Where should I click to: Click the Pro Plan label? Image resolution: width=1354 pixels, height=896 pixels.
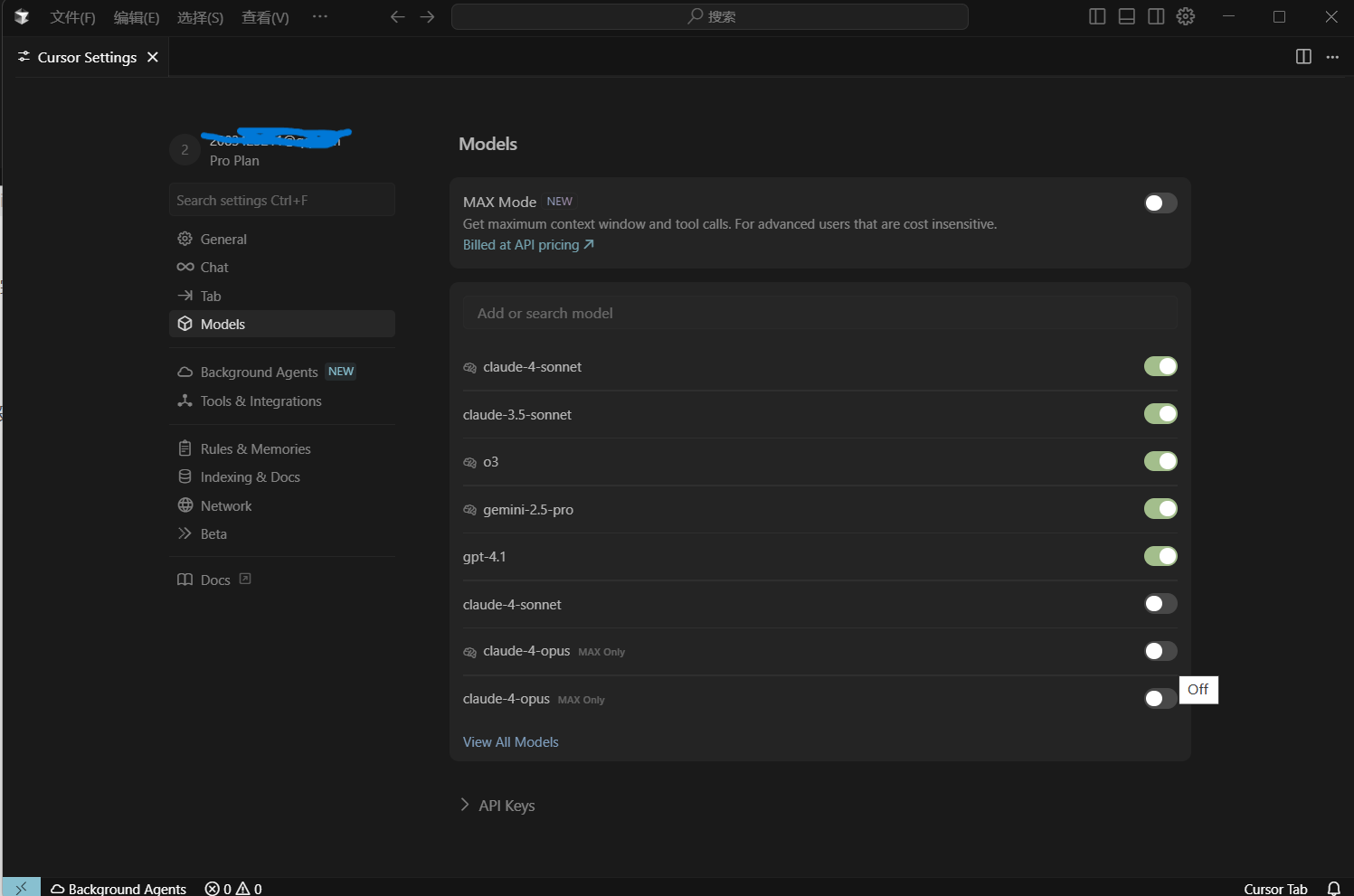234,161
